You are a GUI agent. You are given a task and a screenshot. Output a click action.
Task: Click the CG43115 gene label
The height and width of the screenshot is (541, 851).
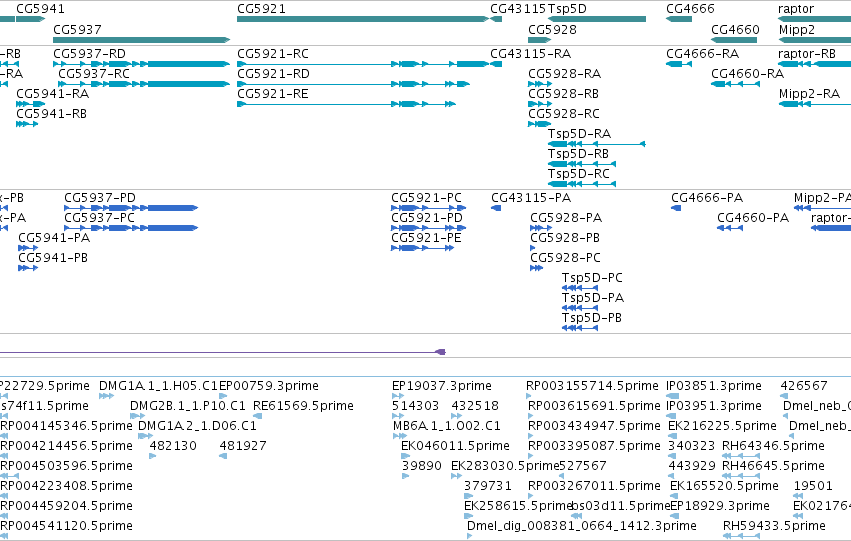[x=518, y=9]
